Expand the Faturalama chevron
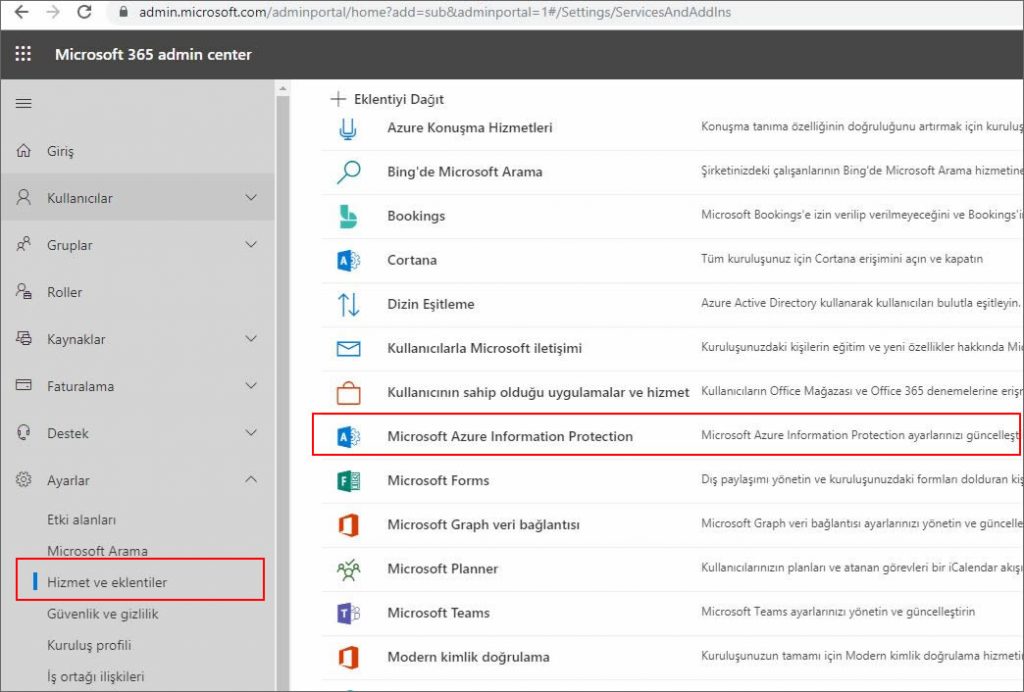 [x=251, y=385]
